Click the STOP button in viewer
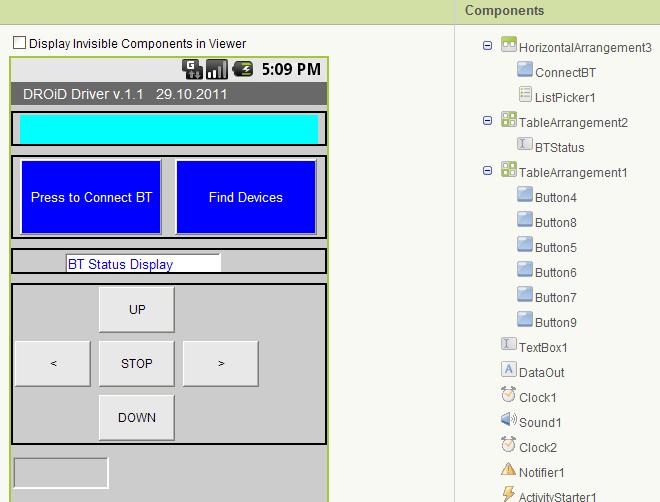Screen dimensions: 660x502 coord(137,364)
